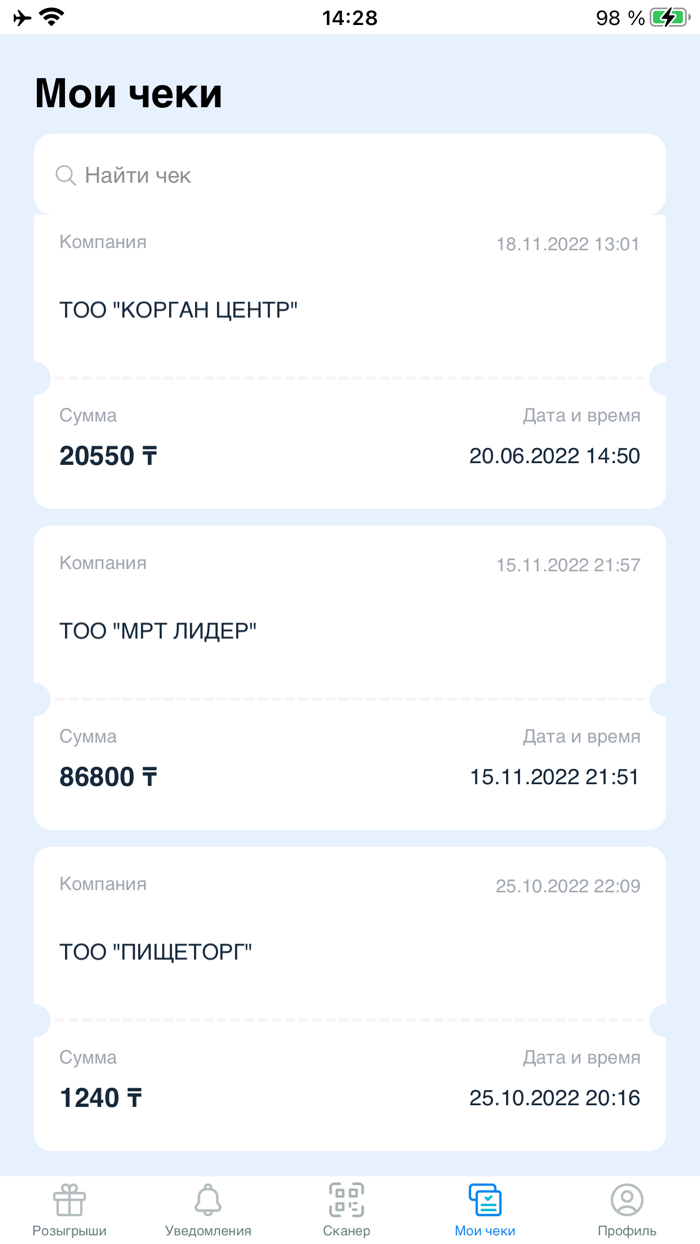Viewport: 700px width, 1244px height.
Task: Tap the 14:28 clock in status bar
Action: coord(349,16)
